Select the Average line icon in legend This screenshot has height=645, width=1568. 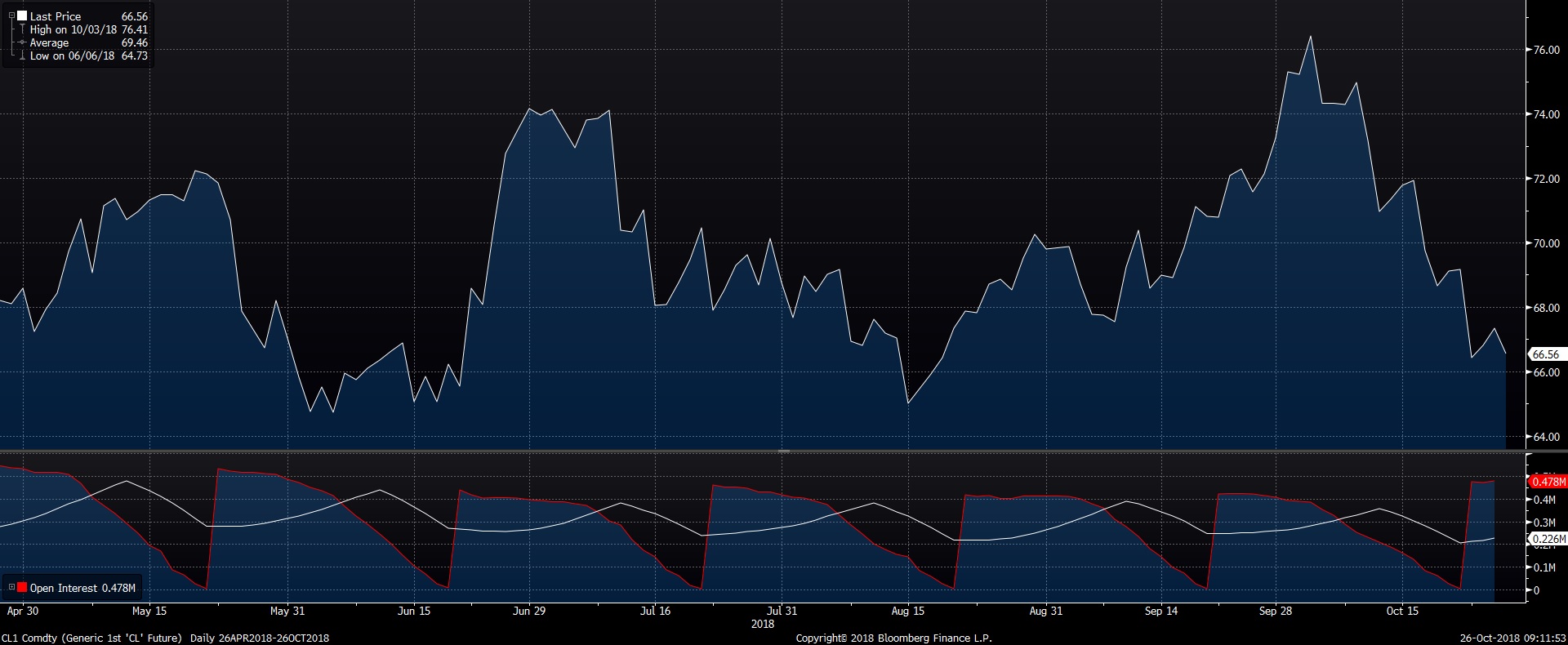point(22,42)
